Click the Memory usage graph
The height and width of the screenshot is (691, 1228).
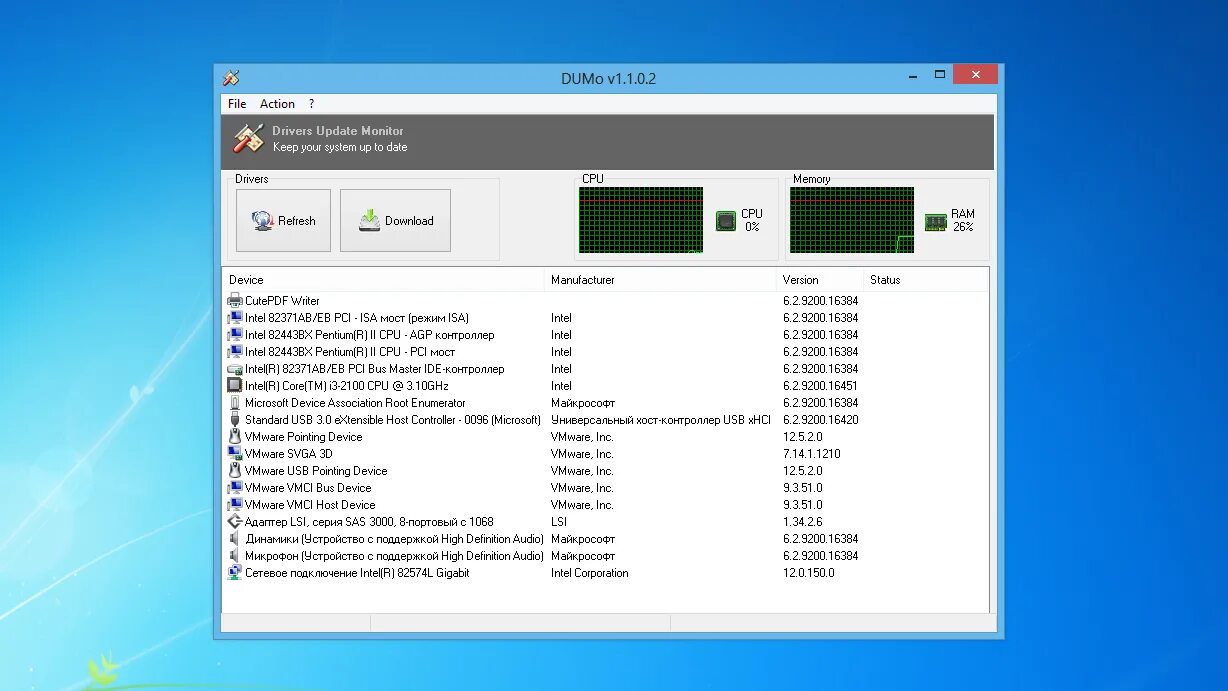(x=852, y=220)
